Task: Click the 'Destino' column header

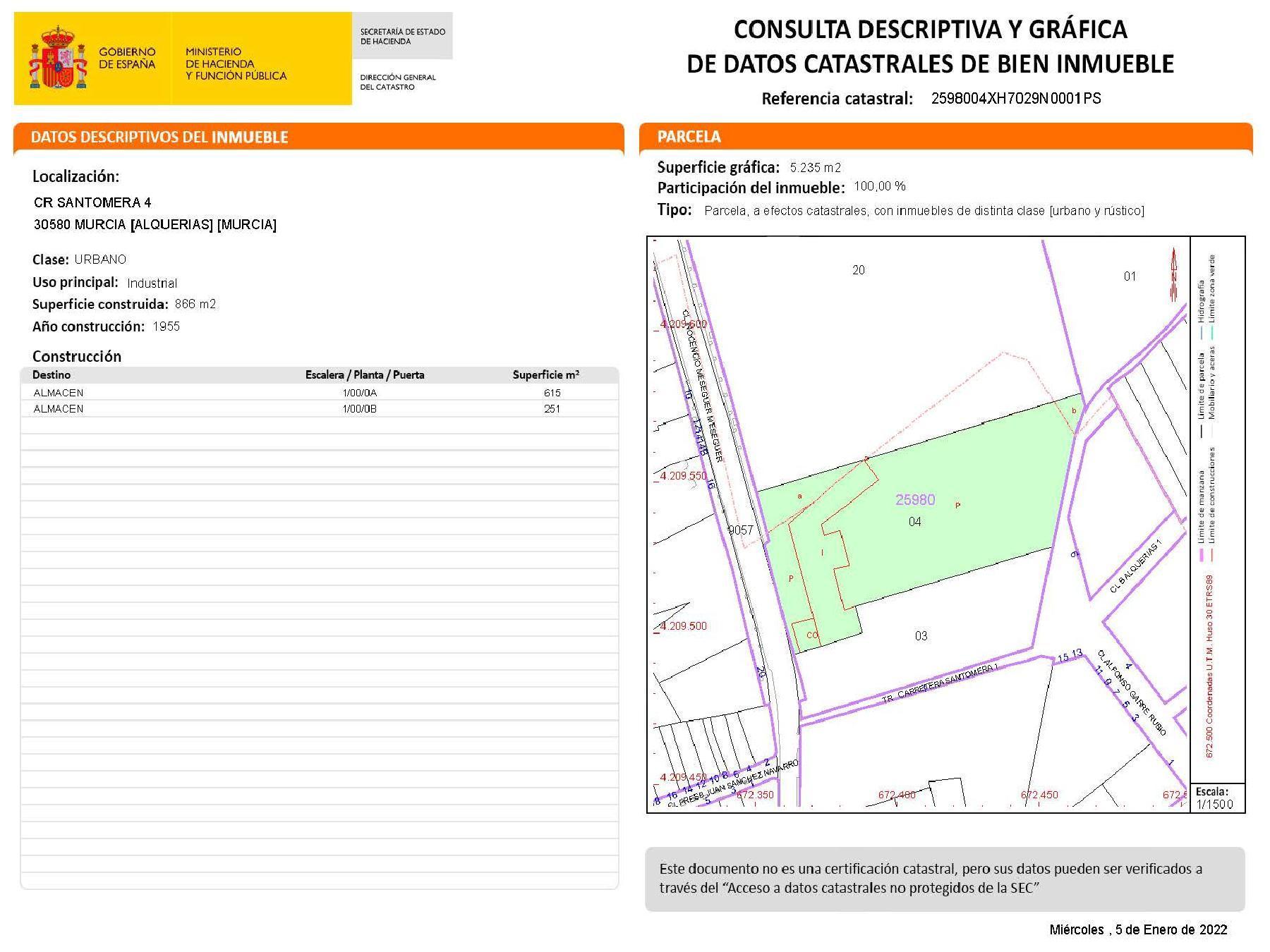Action: [x=52, y=374]
